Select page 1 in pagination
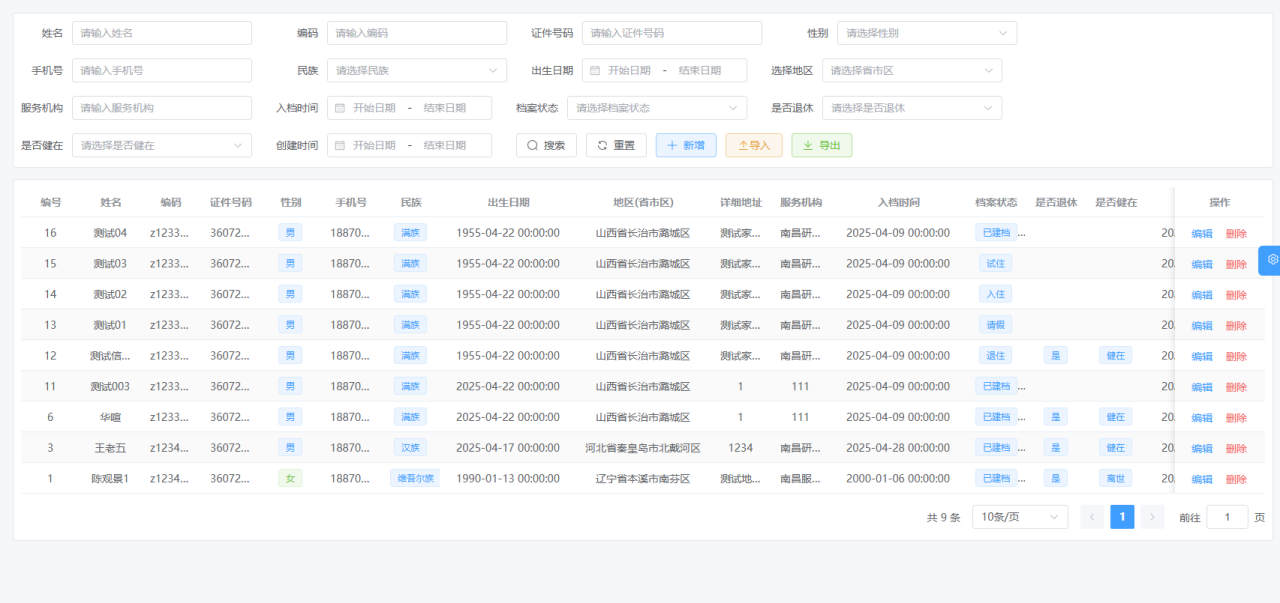 pos(1122,517)
